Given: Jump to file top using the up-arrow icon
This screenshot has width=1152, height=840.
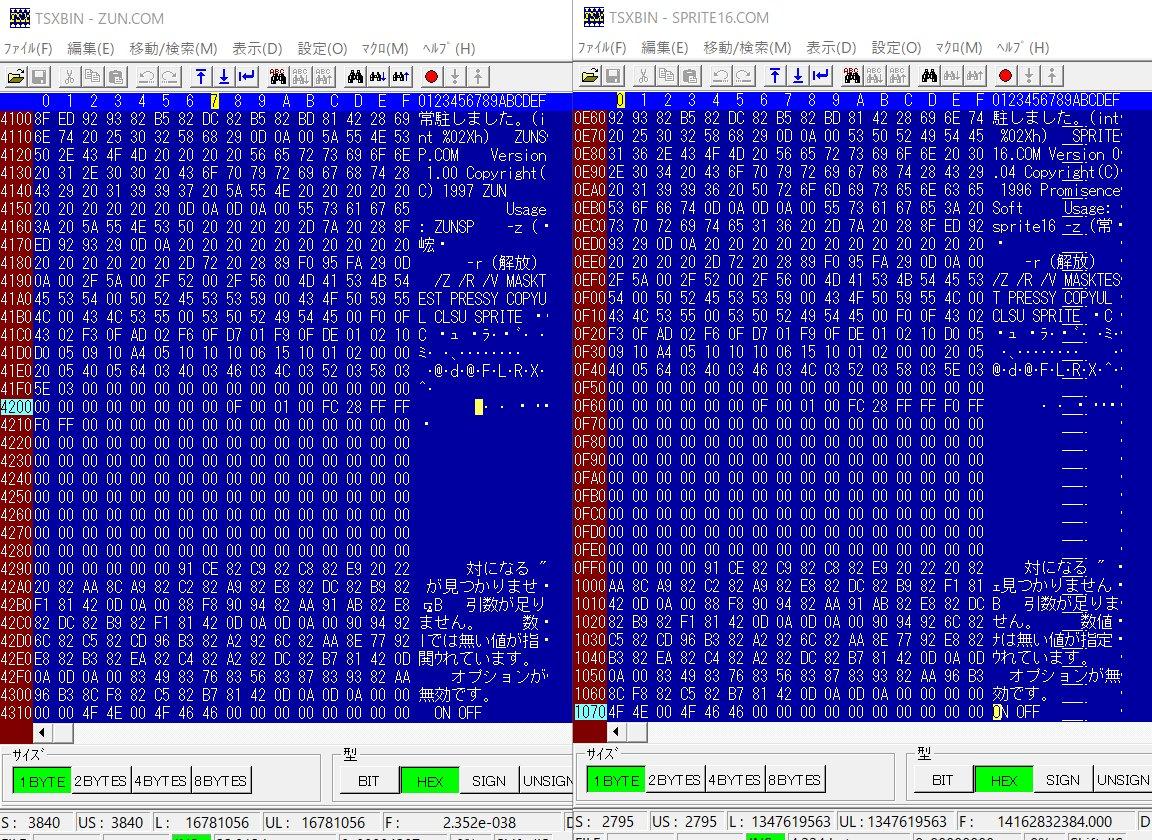Looking at the screenshot, I should coord(199,75).
